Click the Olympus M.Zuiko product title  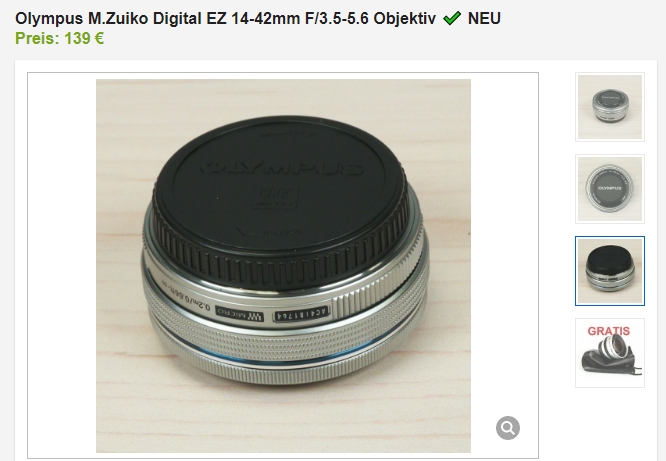[226, 19]
